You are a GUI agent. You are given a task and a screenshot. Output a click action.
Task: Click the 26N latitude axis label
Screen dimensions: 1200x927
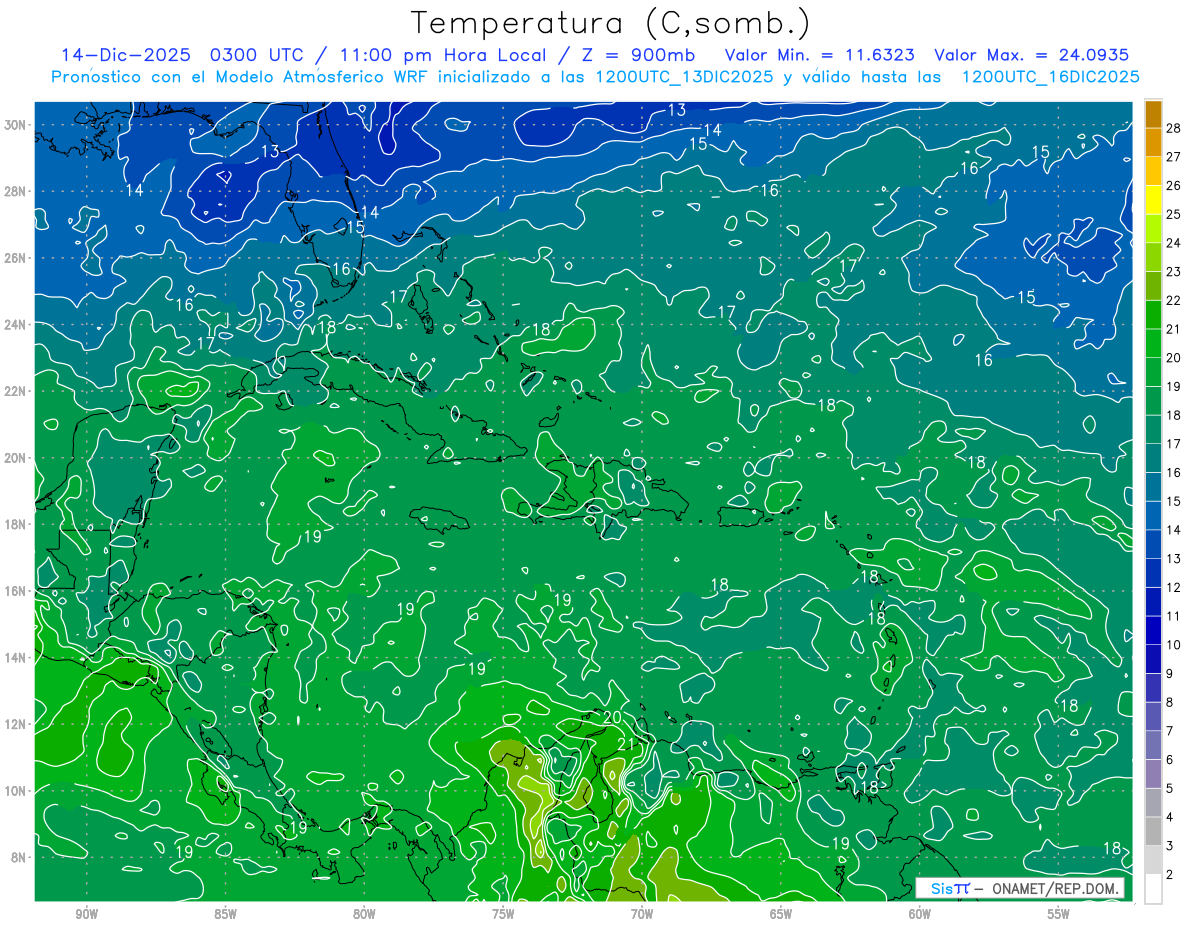click(17, 258)
